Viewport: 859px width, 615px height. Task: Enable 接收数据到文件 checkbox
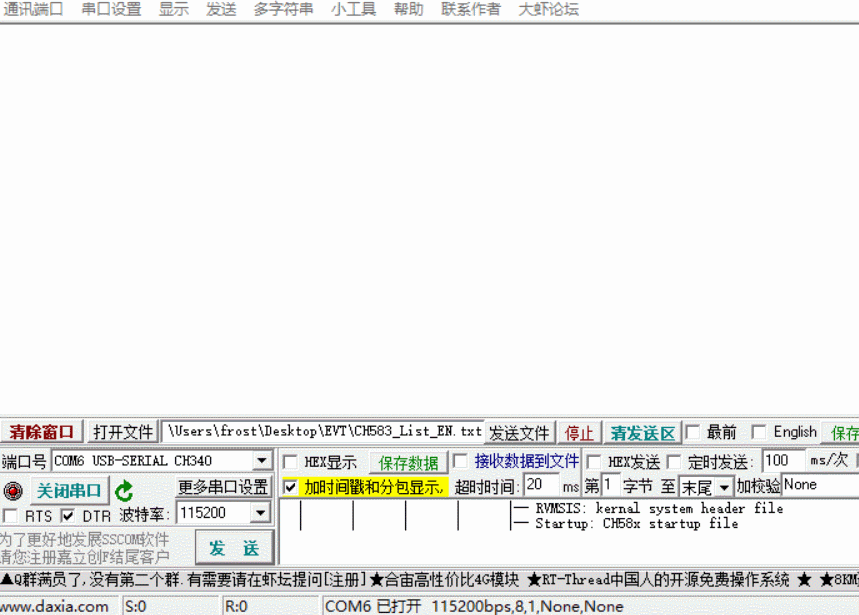[x=461, y=461]
